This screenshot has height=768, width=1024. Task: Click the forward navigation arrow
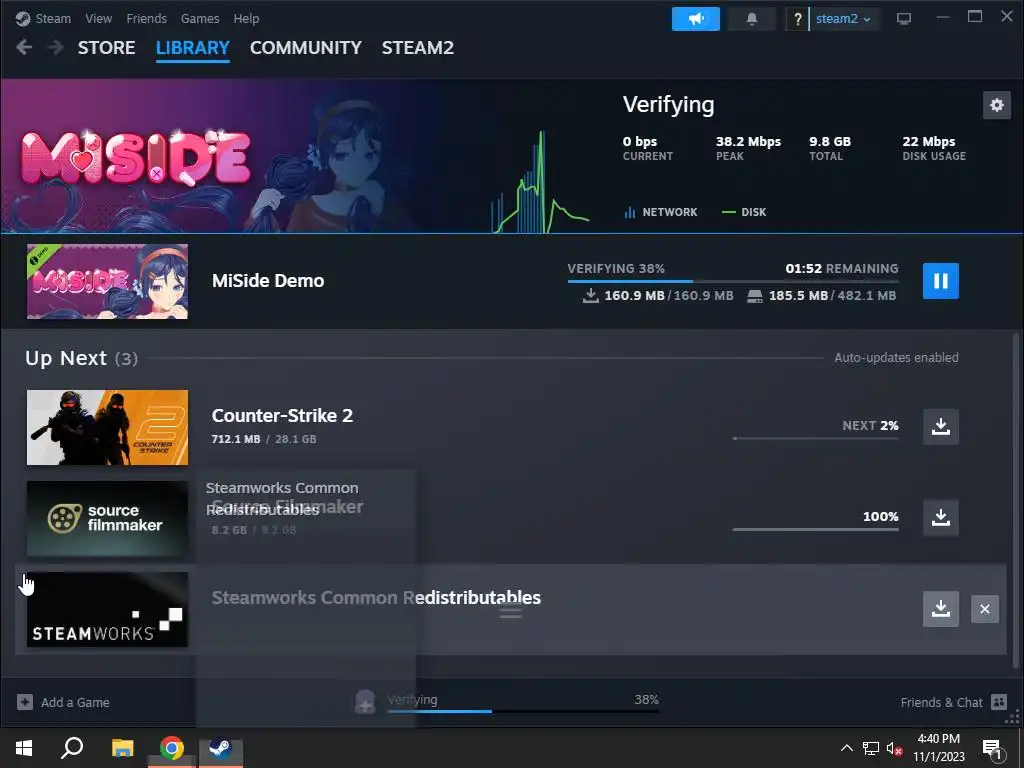[56, 47]
